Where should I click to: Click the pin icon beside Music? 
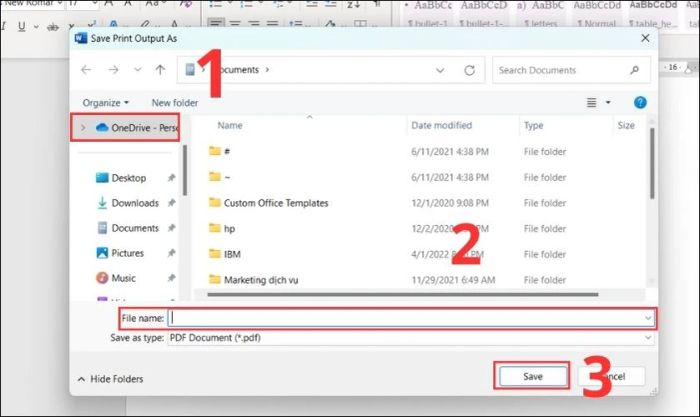click(x=171, y=278)
